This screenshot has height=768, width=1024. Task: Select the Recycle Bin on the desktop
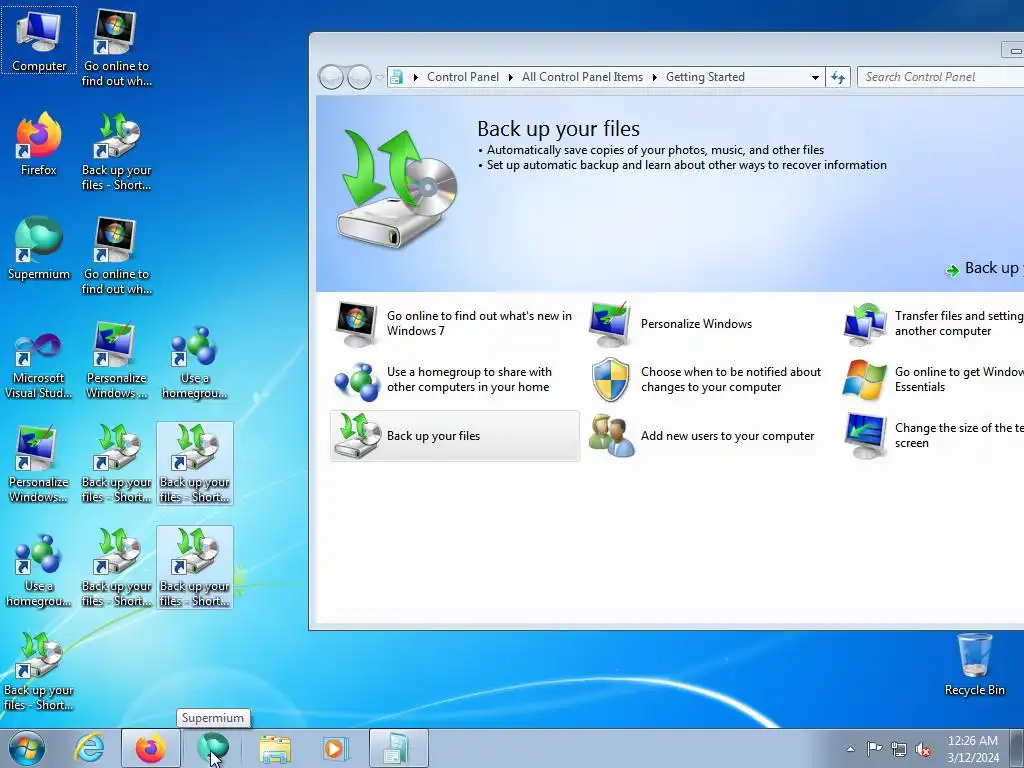(974, 665)
